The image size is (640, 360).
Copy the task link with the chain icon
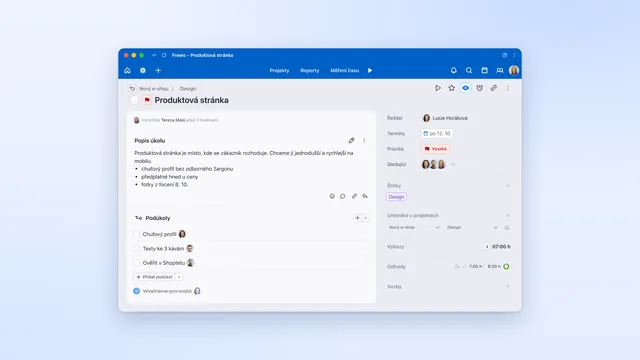coord(493,88)
